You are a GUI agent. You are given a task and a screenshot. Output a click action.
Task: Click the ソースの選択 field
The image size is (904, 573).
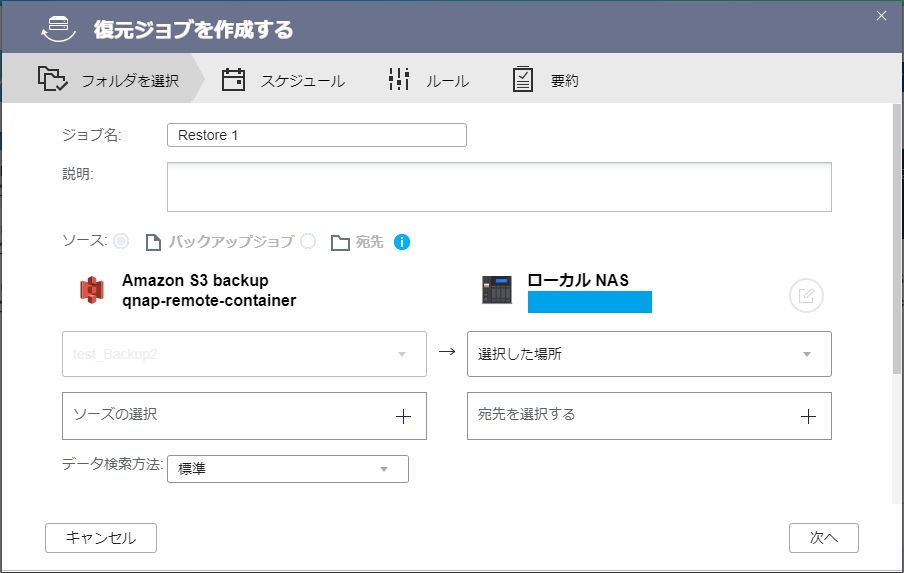[x=244, y=416]
